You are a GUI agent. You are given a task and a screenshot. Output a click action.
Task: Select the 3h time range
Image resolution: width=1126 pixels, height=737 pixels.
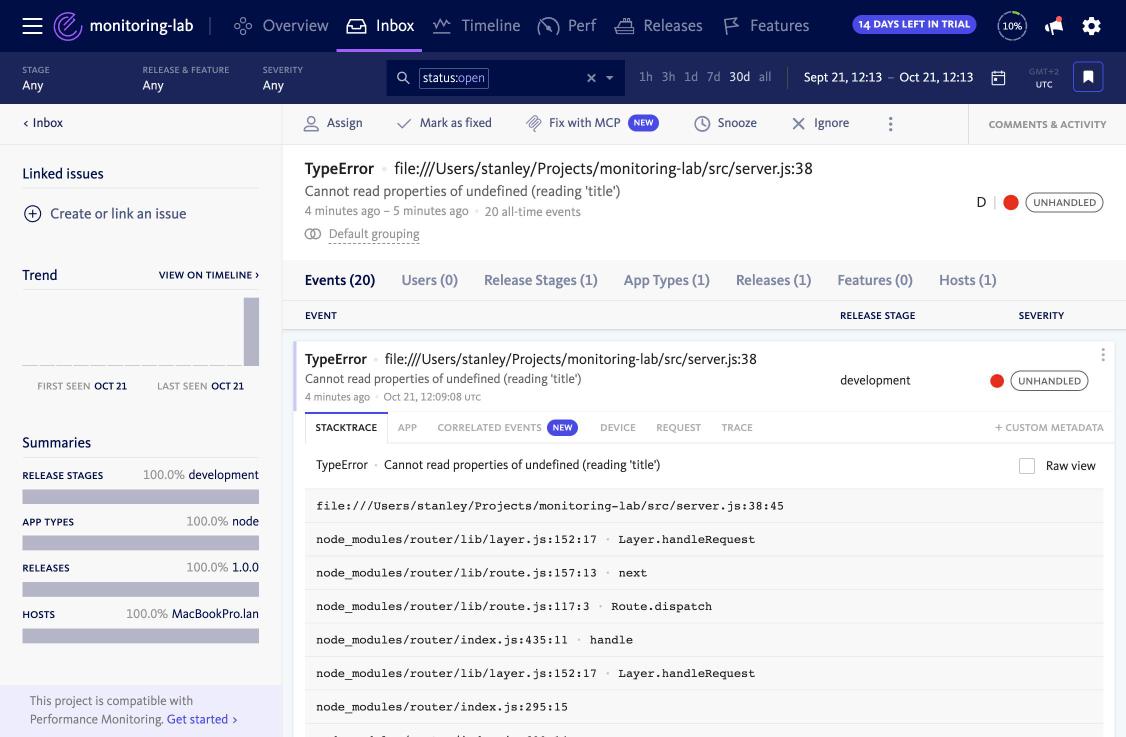(x=668, y=77)
